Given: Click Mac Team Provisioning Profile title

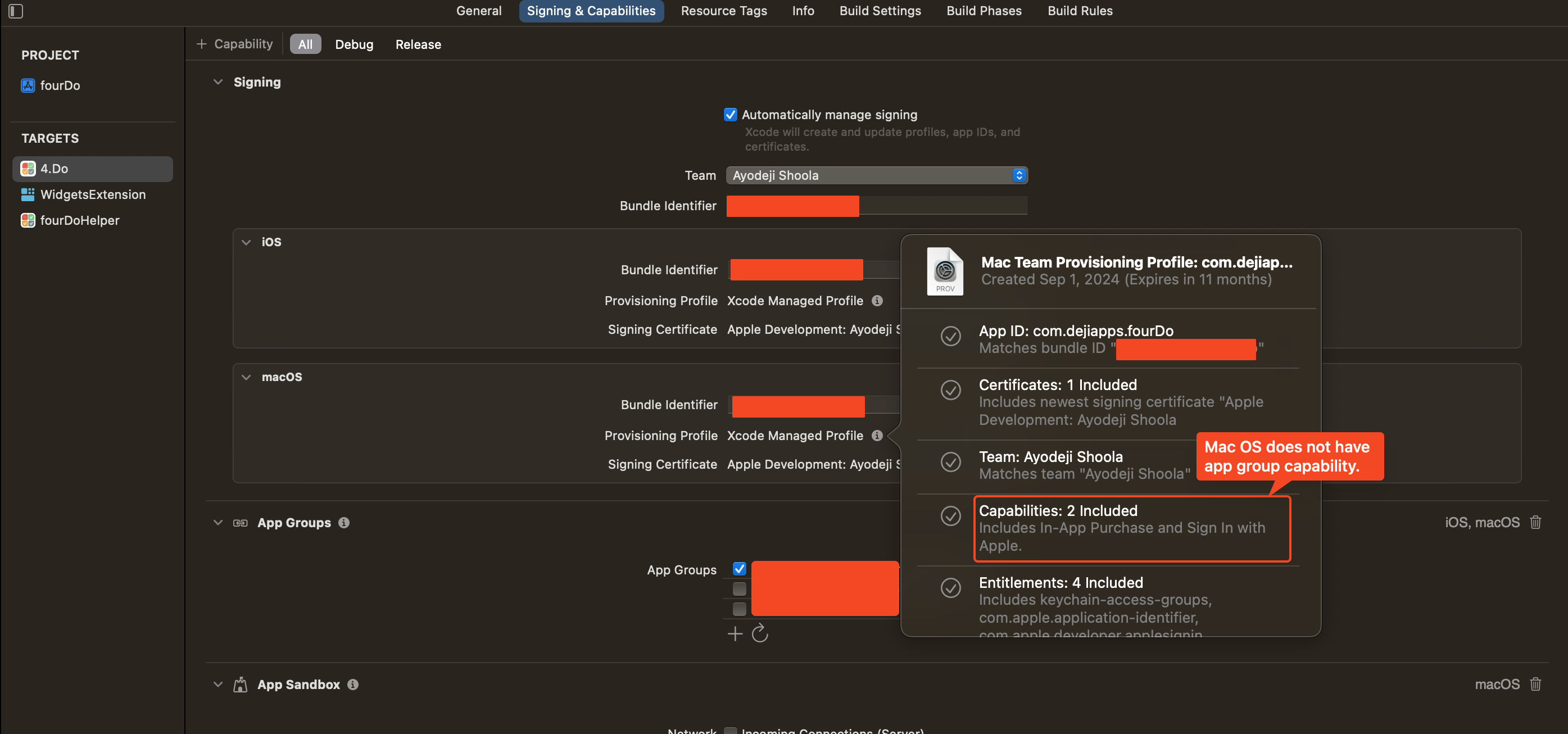Looking at the screenshot, I should click(x=1136, y=262).
